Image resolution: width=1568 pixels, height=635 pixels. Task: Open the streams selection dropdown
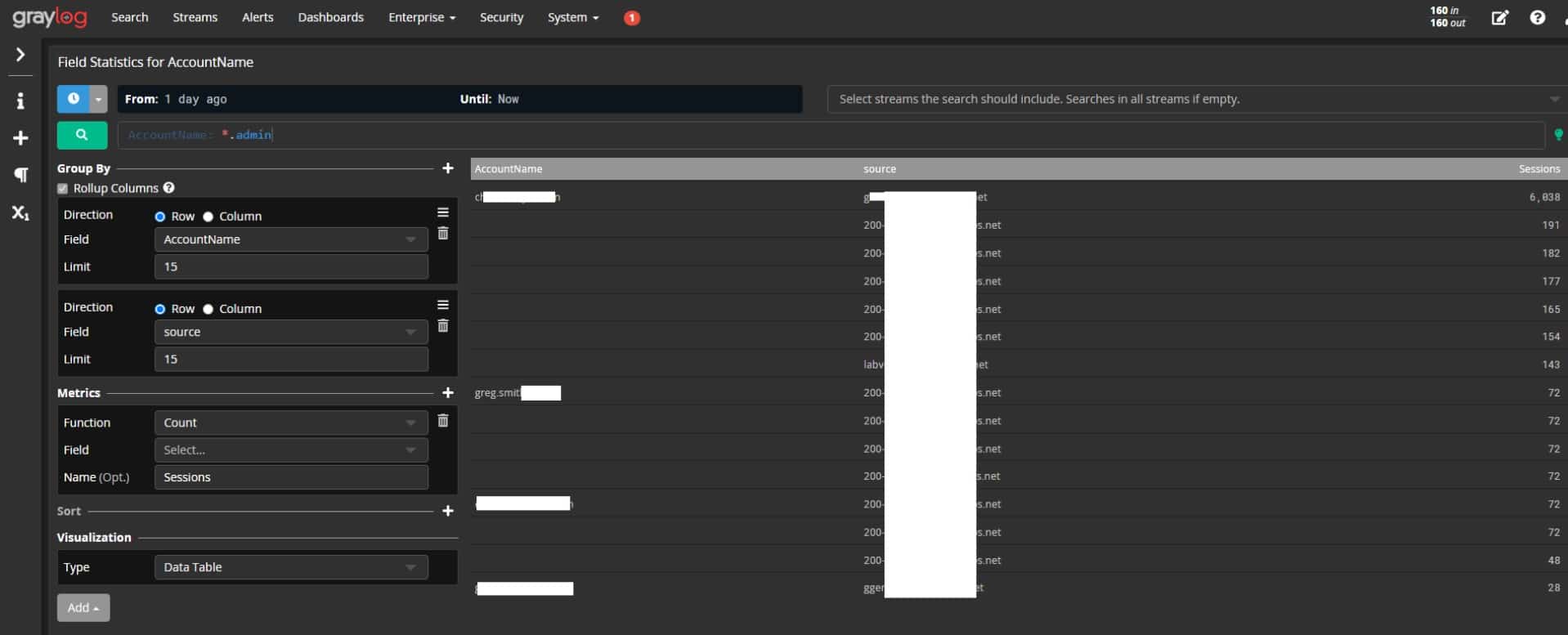tap(1197, 99)
